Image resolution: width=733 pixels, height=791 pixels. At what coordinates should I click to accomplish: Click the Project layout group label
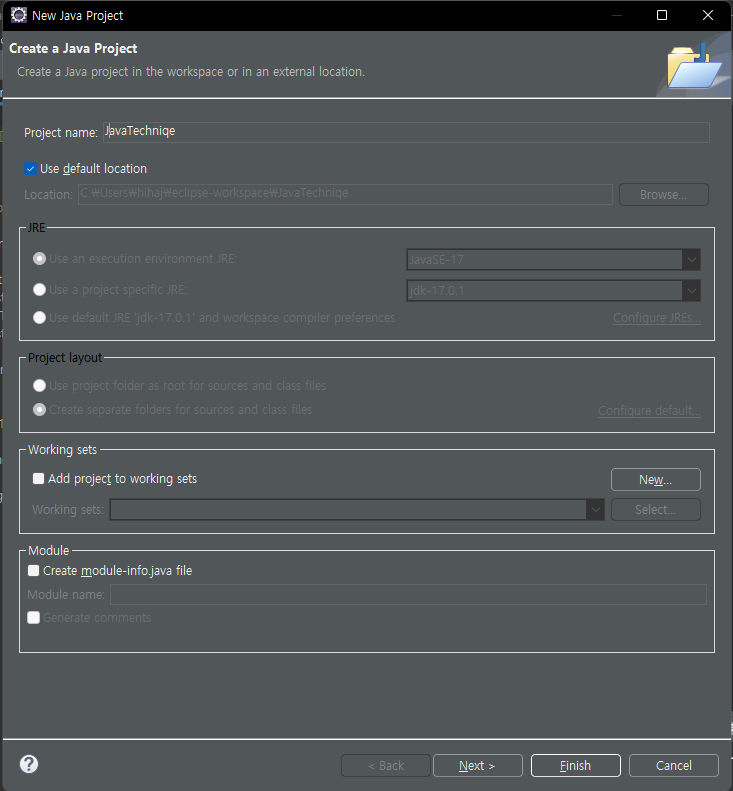pyautogui.click(x=65, y=358)
